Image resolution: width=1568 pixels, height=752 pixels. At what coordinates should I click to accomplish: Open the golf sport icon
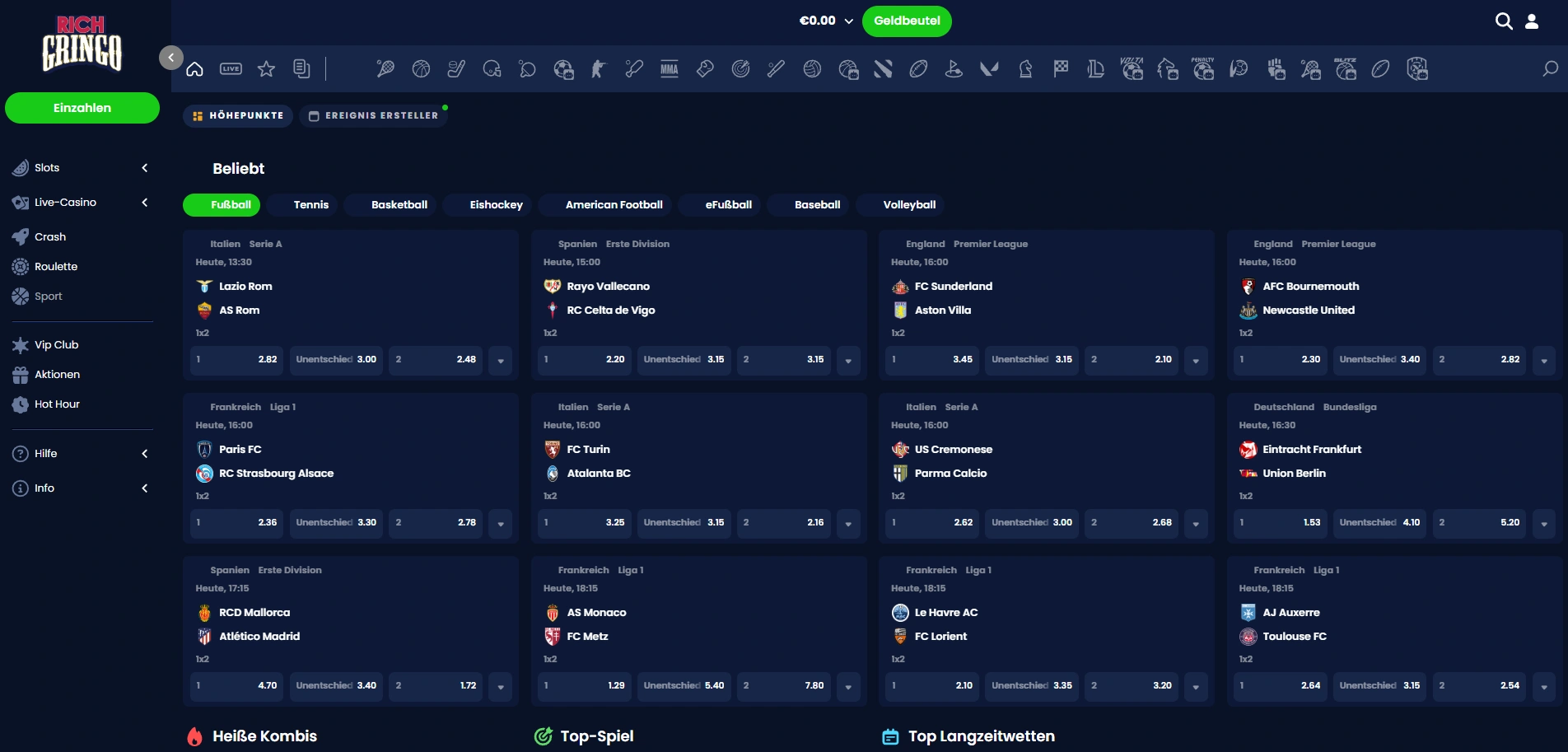point(954,69)
